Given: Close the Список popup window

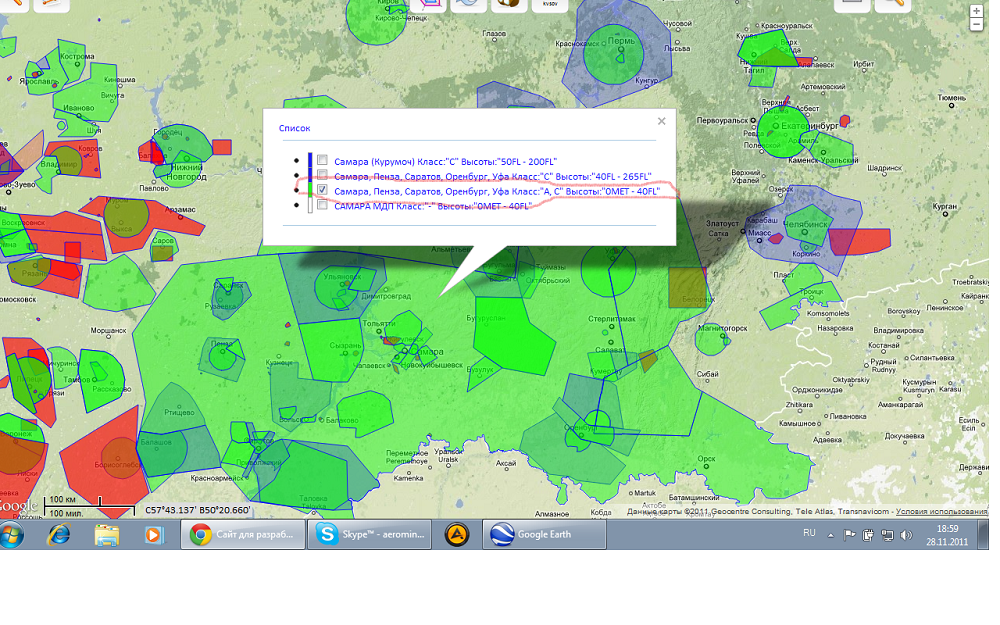Looking at the screenshot, I should click(x=661, y=121).
